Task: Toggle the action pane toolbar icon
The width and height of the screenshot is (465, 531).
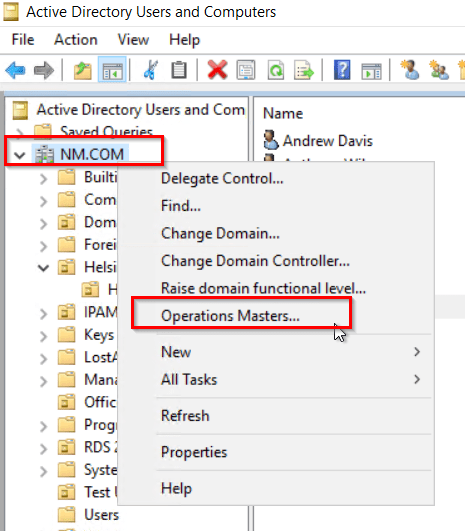Action: click(371, 70)
